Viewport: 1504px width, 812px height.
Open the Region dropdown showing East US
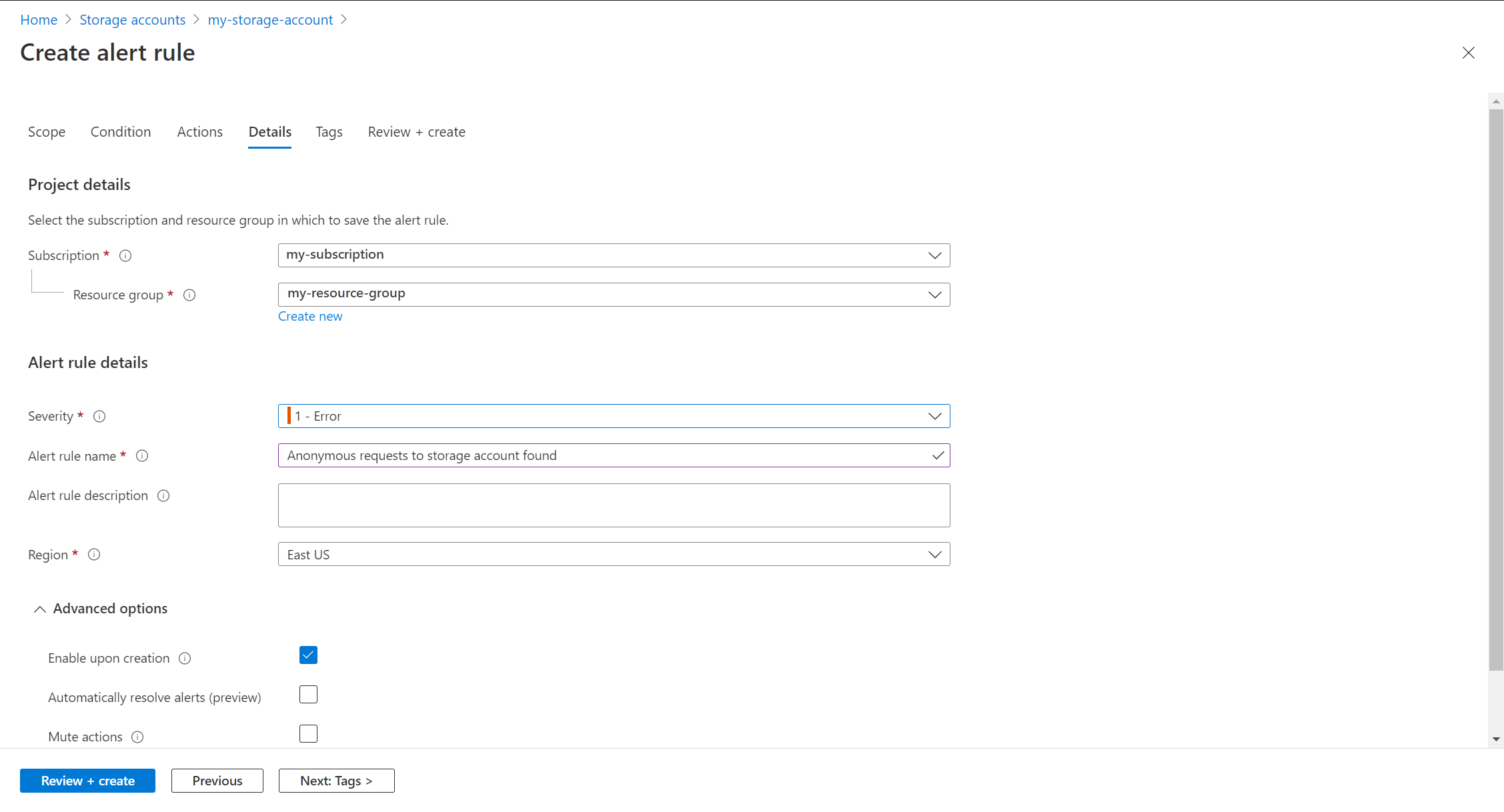pyautogui.click(x=614, y=555)
